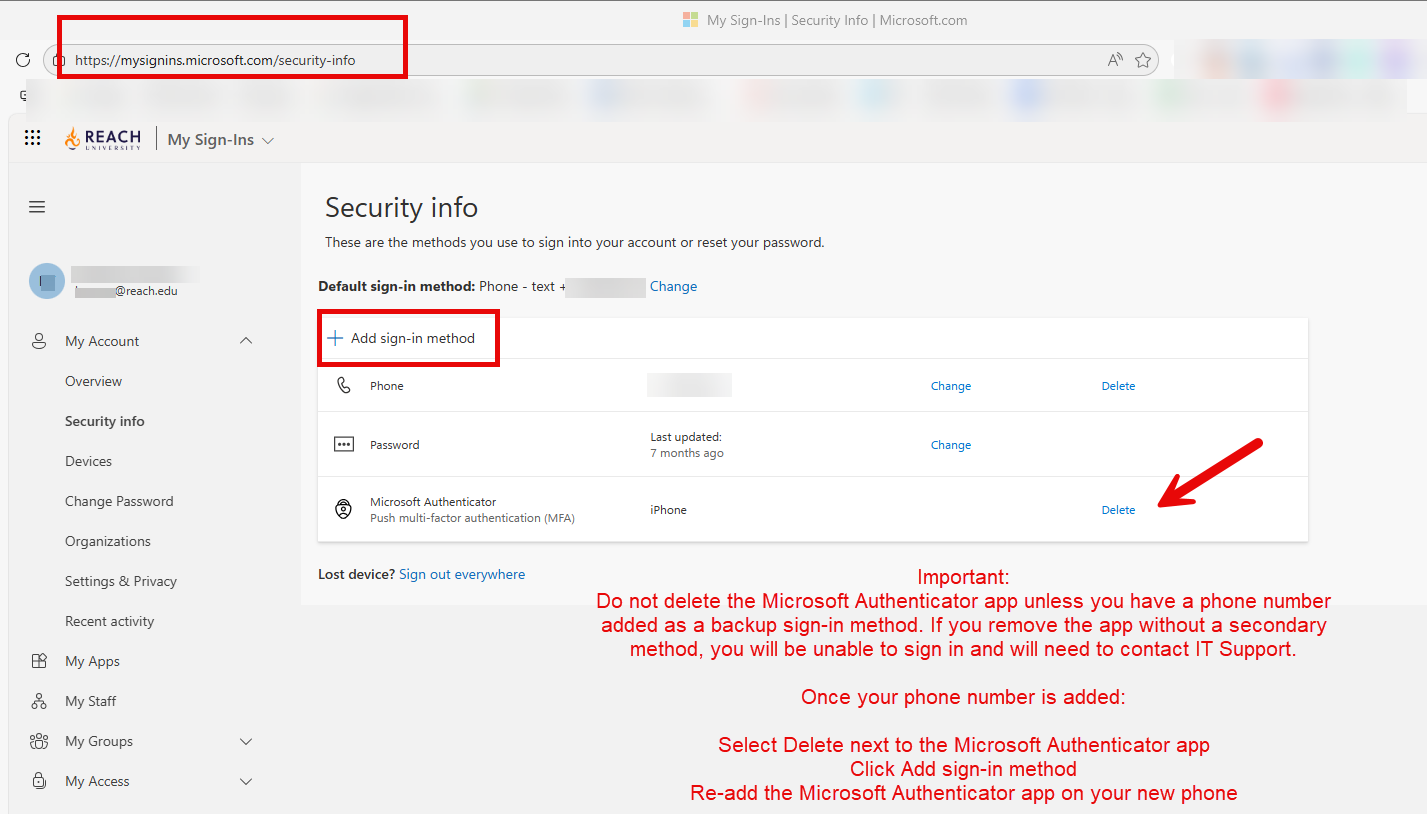Click the browser address bar URL
This screenshot has width=1427, height=814.
[215, 60]
